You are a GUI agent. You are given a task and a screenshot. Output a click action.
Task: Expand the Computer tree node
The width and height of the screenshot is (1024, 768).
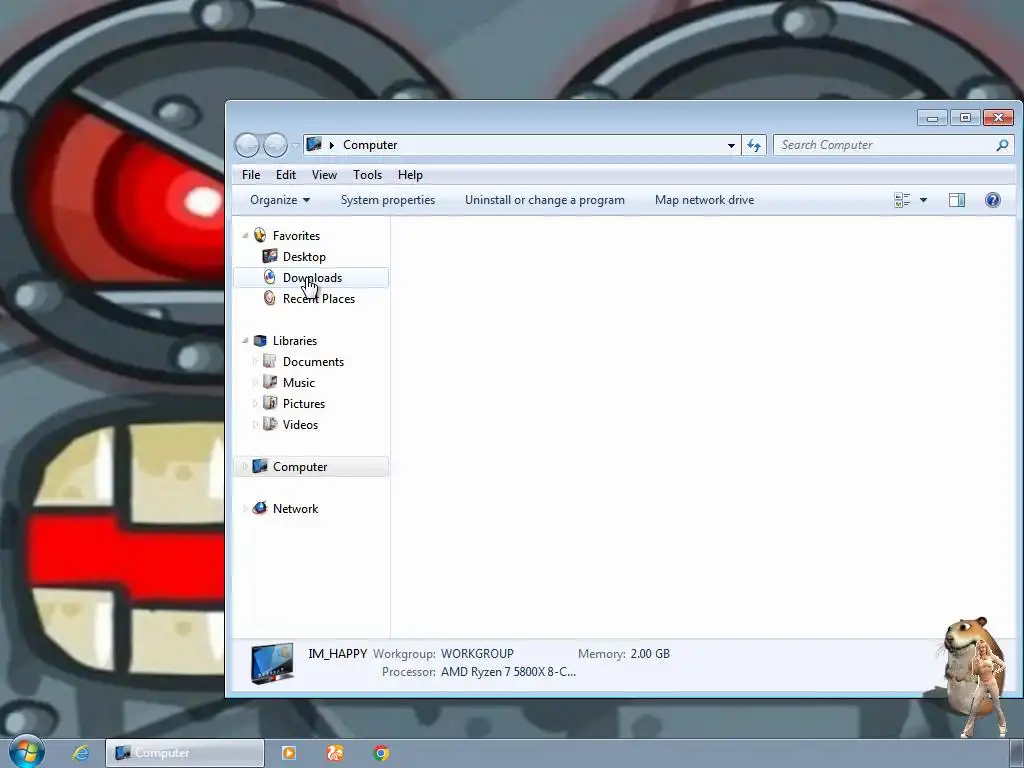245,466
